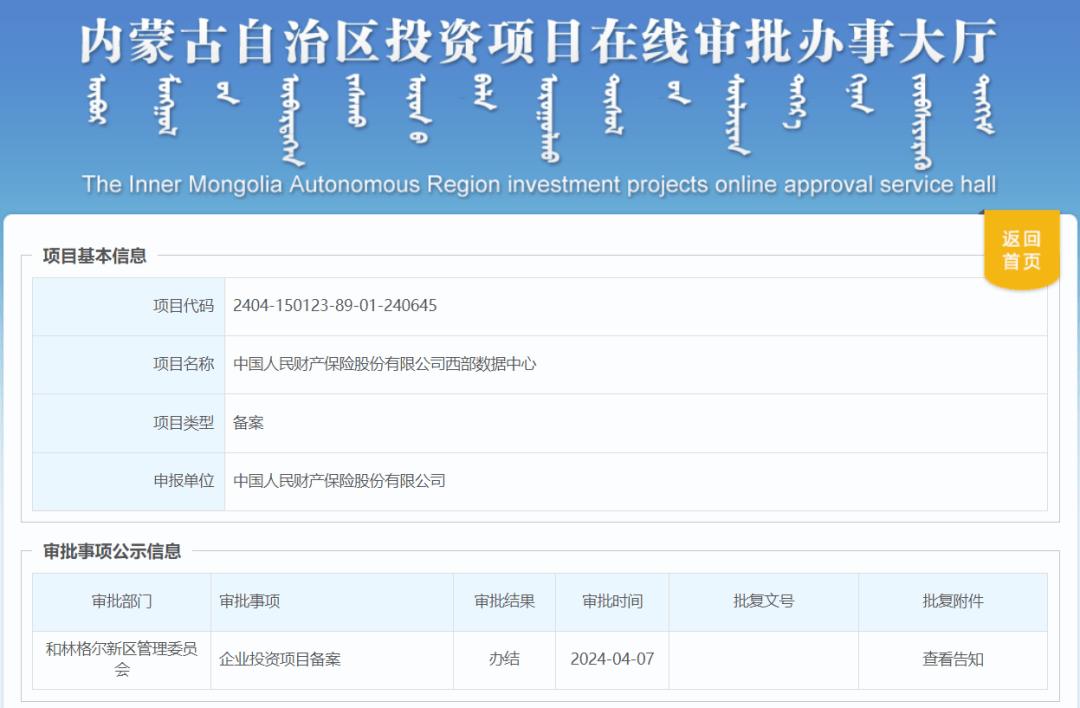
Task: Click the 项目类型 label cell
Action: pyautogui.click(x=129, y=423)
